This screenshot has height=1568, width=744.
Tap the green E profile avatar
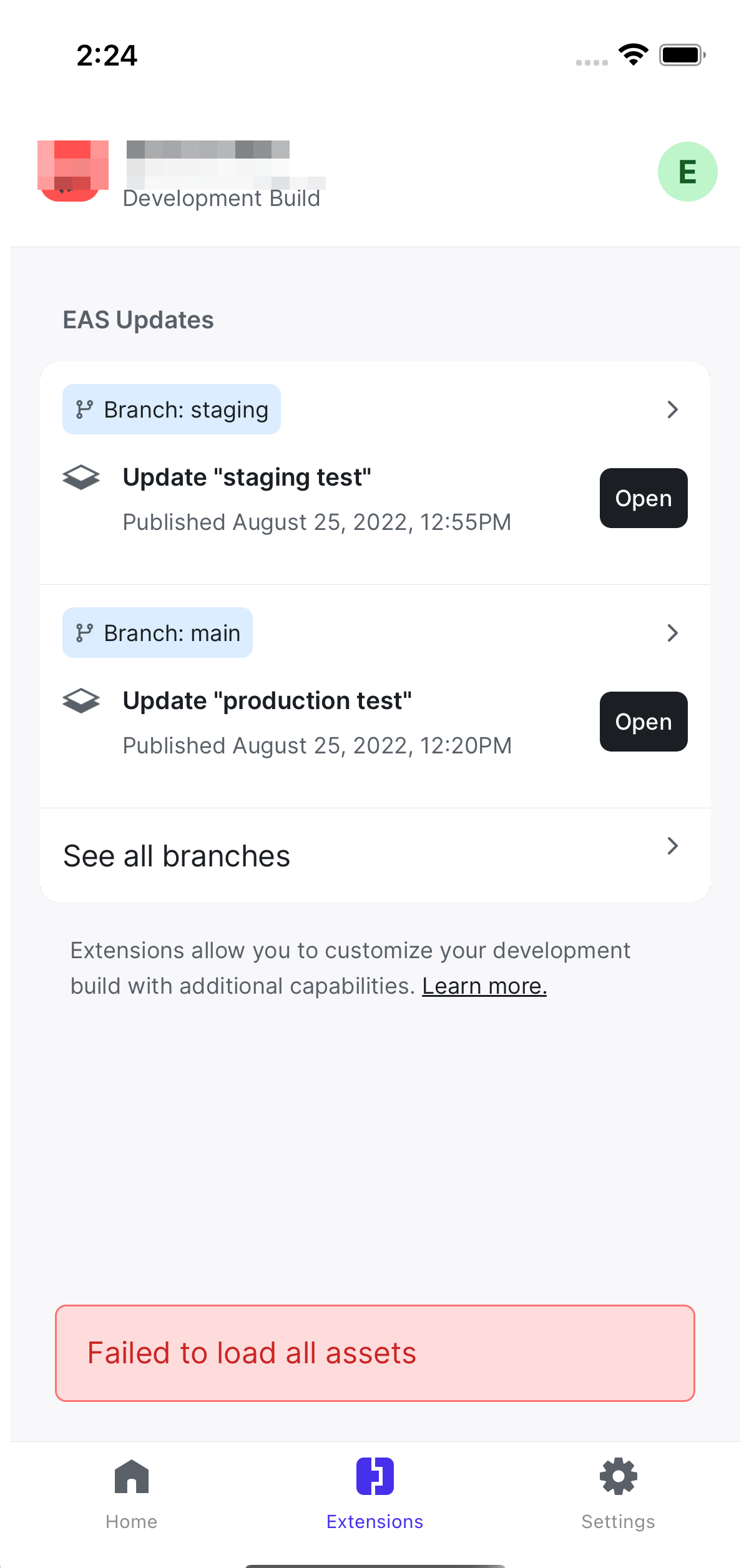[687, 172]
